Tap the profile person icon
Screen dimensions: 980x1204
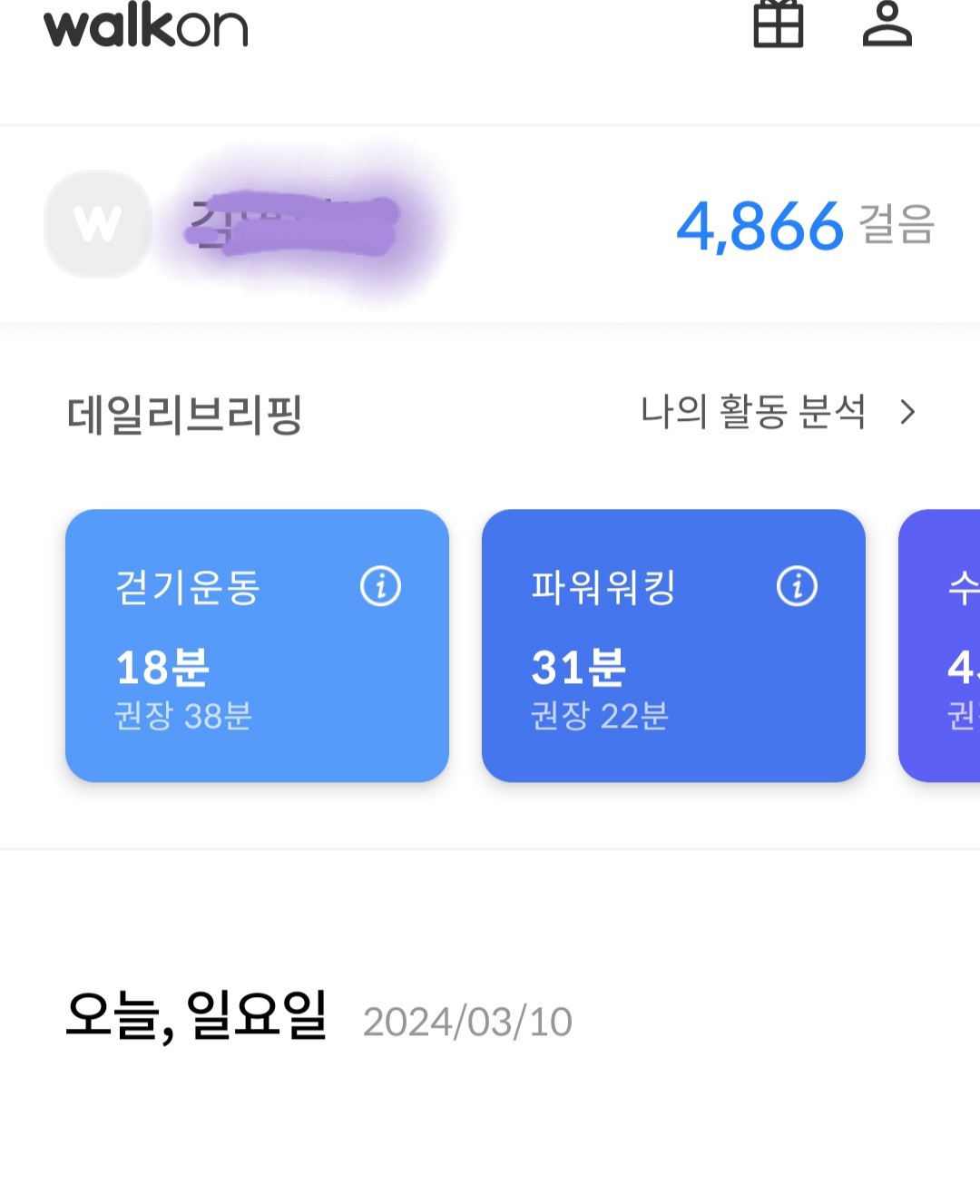(887, 24)
